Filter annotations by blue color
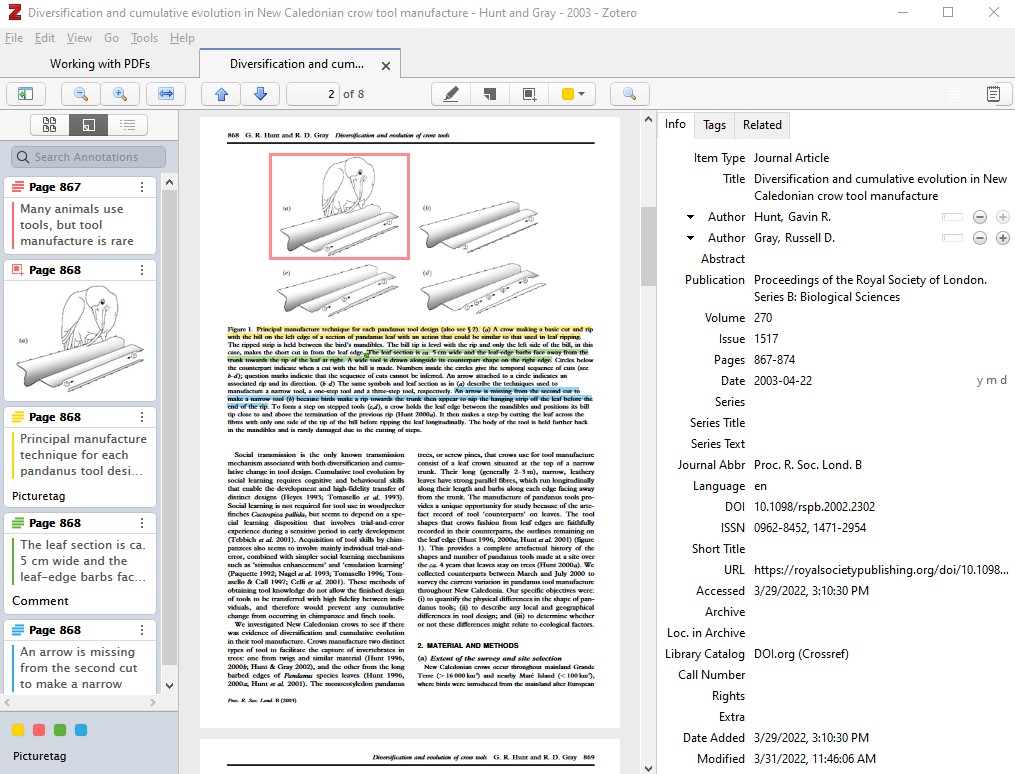 pyautogui.click(x=81, y=730)
